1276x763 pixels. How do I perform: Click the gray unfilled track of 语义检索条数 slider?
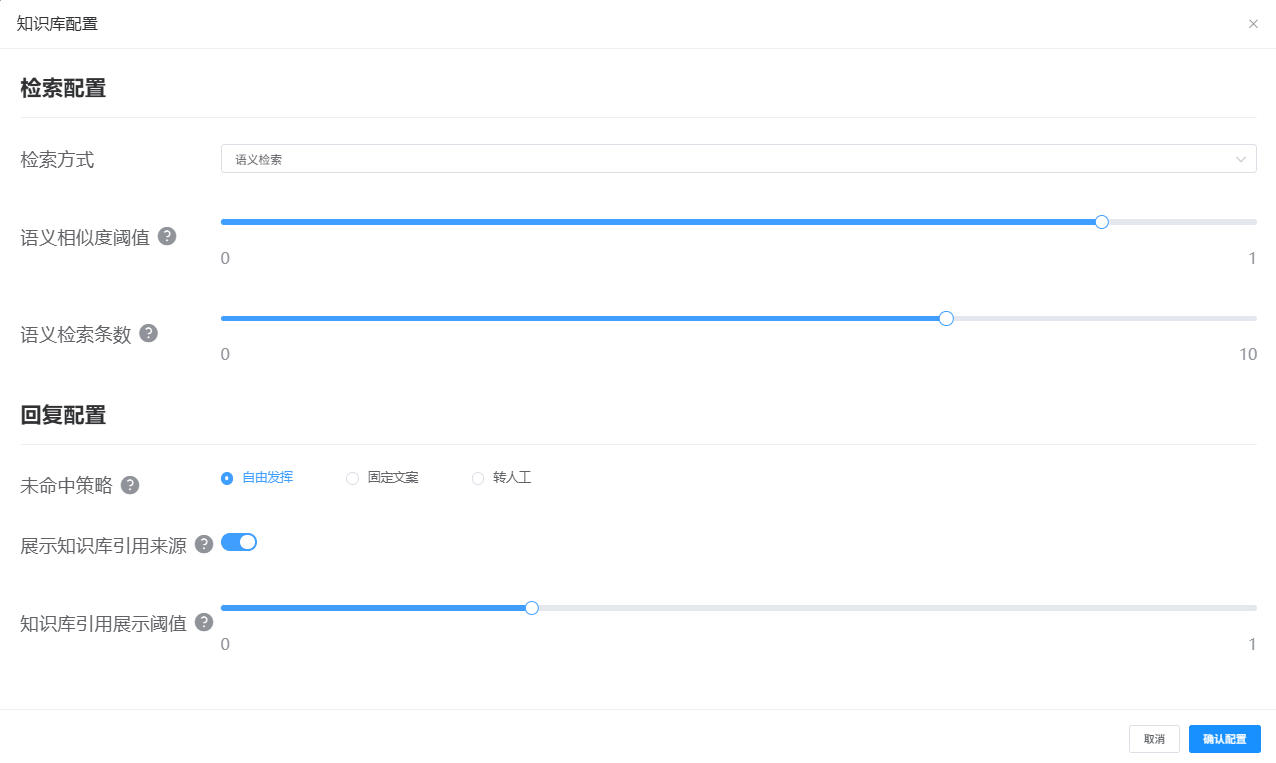[x=1100, y=318]
